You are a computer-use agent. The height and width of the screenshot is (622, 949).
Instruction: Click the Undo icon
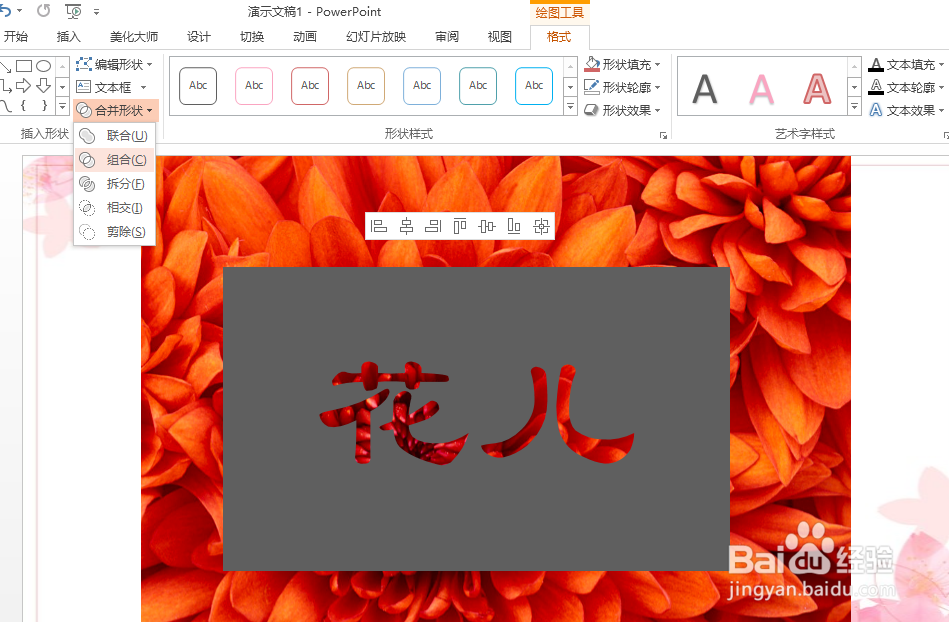[8, 10]
